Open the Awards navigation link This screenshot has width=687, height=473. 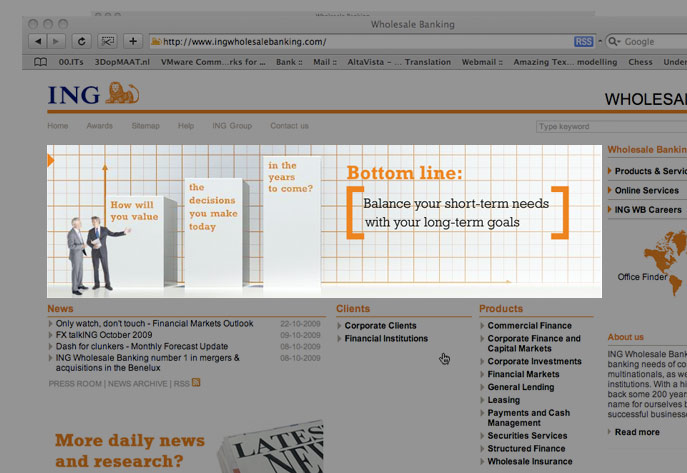click(99, 126)
